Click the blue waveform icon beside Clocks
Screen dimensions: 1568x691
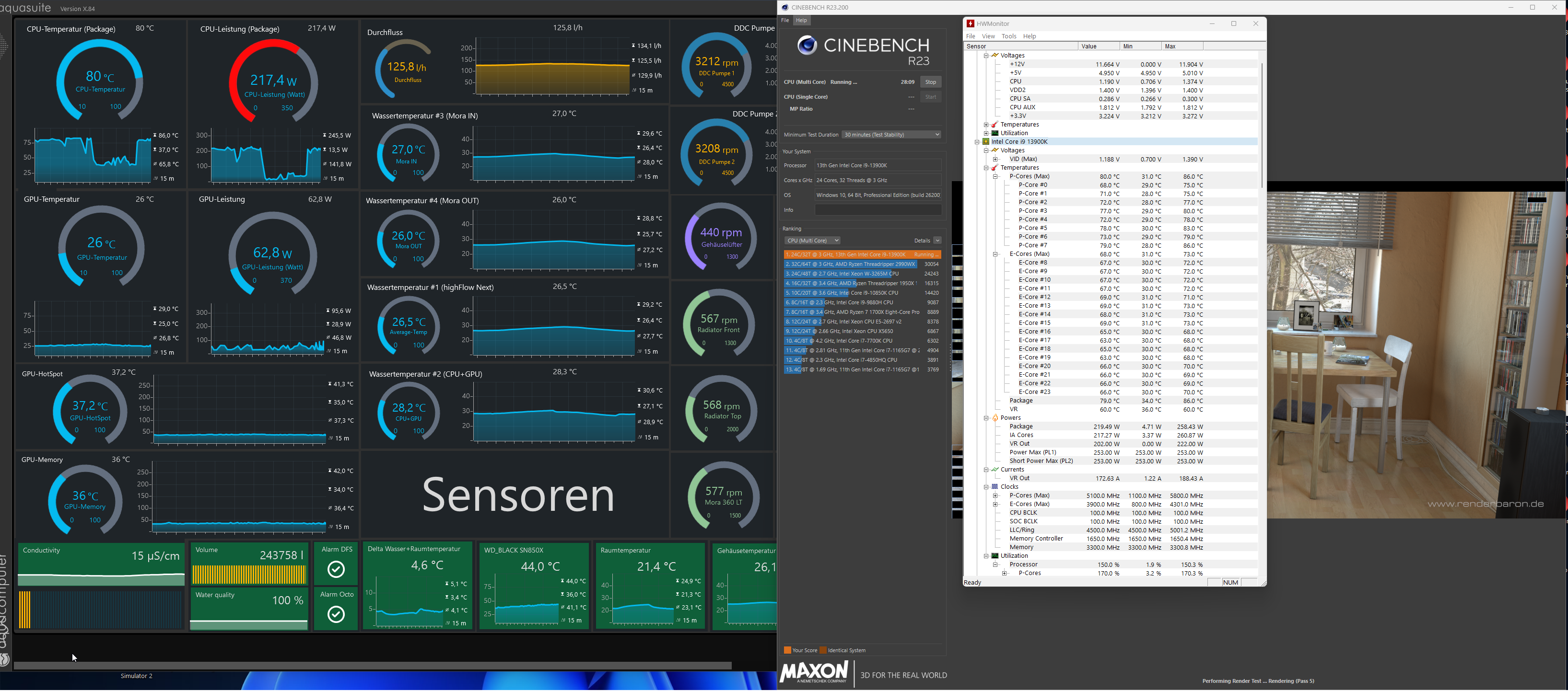(x=995, y=486)
